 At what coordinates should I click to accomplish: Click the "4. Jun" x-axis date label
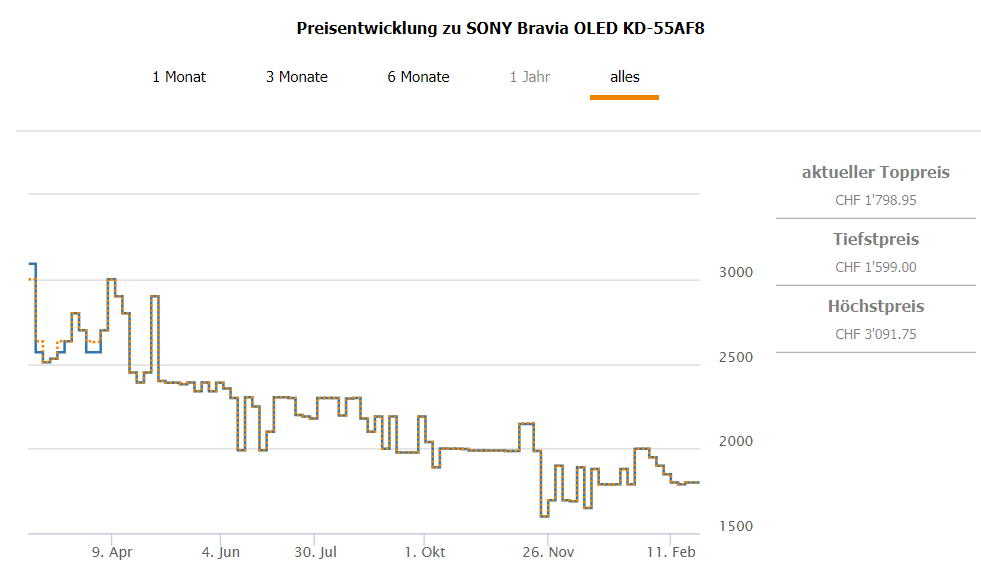point(221,552)
